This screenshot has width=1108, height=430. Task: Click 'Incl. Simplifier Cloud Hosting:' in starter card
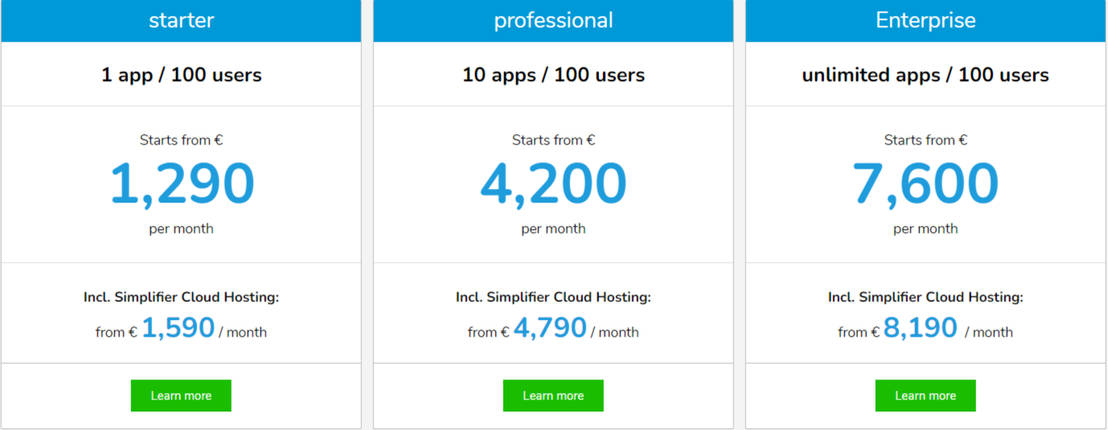(182, 297)
